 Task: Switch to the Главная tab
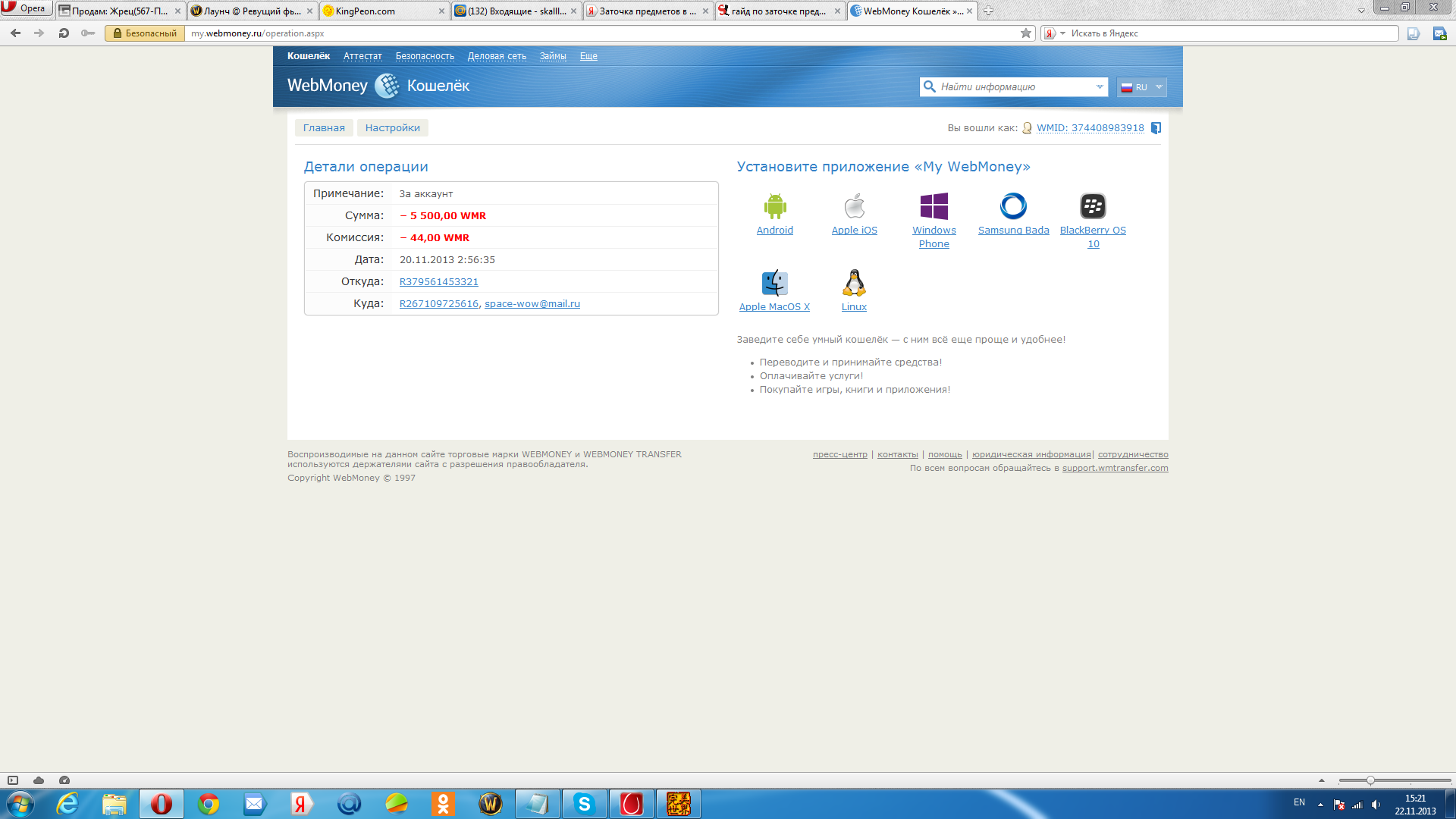coord(324,128)
